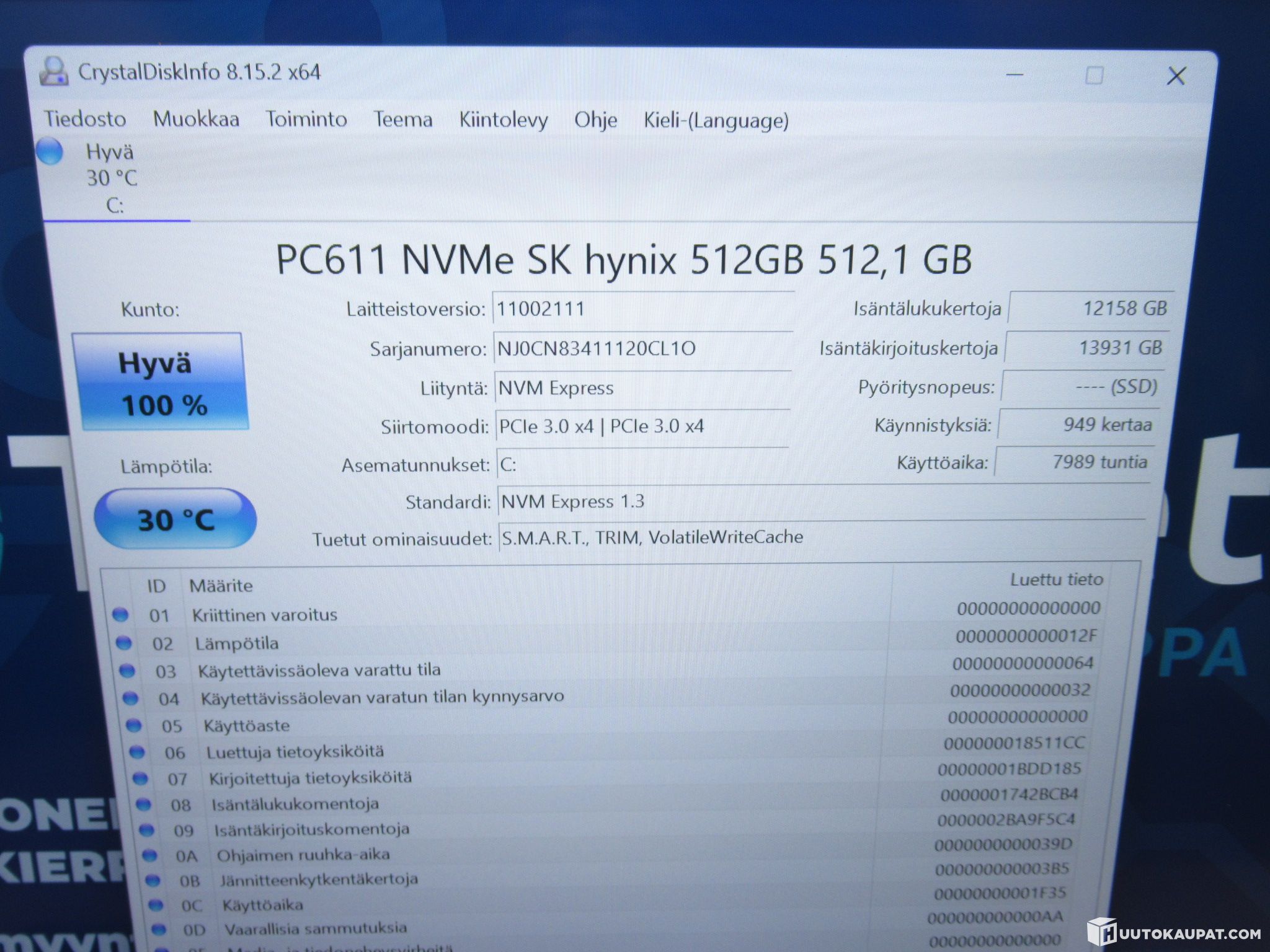Click the Liityntä field showing NVM Express
The width and height of the screenshot is (1270, 952).
tap(643, 388)
